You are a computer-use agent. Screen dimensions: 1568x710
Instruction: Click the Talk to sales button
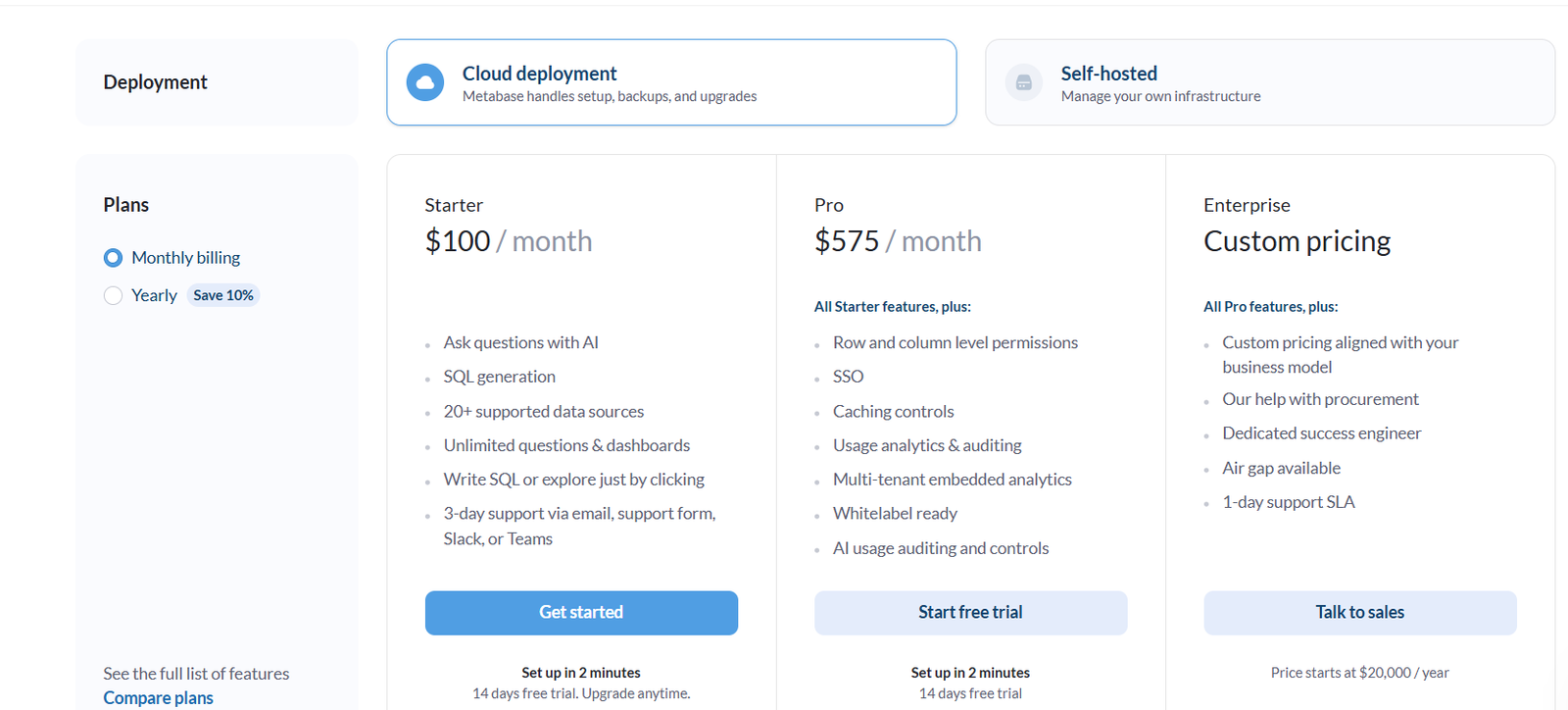(1360, 613)
